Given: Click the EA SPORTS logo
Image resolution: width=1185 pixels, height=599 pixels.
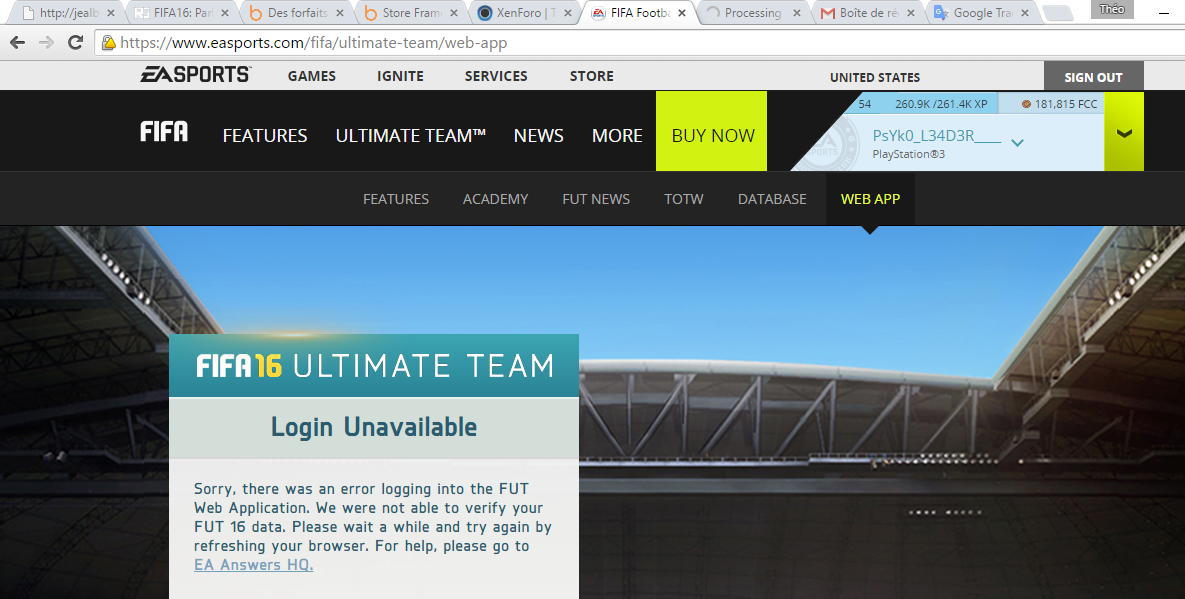Looking at the screenshot, I should point(195,75).
